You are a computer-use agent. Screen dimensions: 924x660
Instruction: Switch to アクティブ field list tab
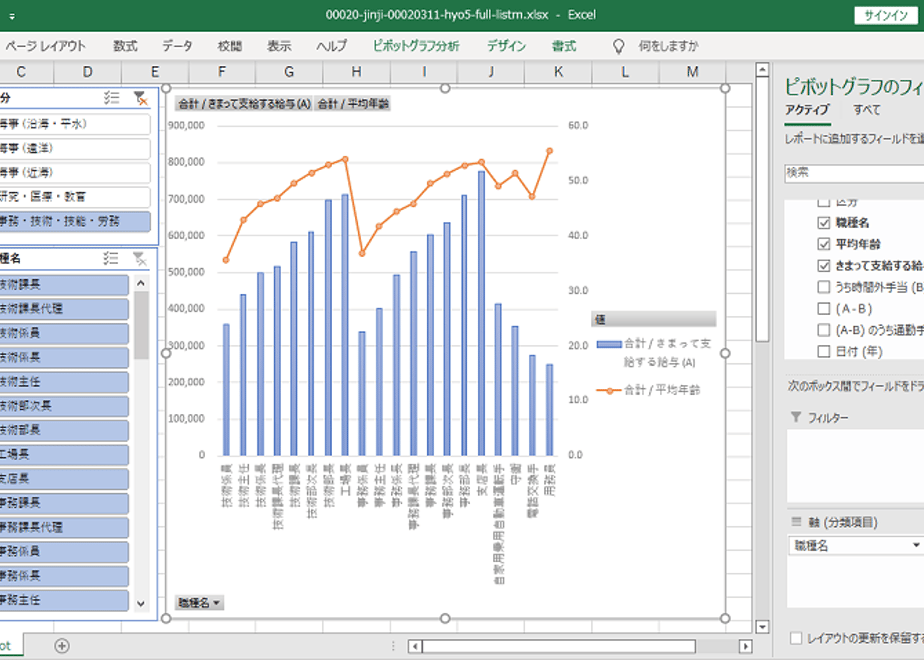click(807, 110)
